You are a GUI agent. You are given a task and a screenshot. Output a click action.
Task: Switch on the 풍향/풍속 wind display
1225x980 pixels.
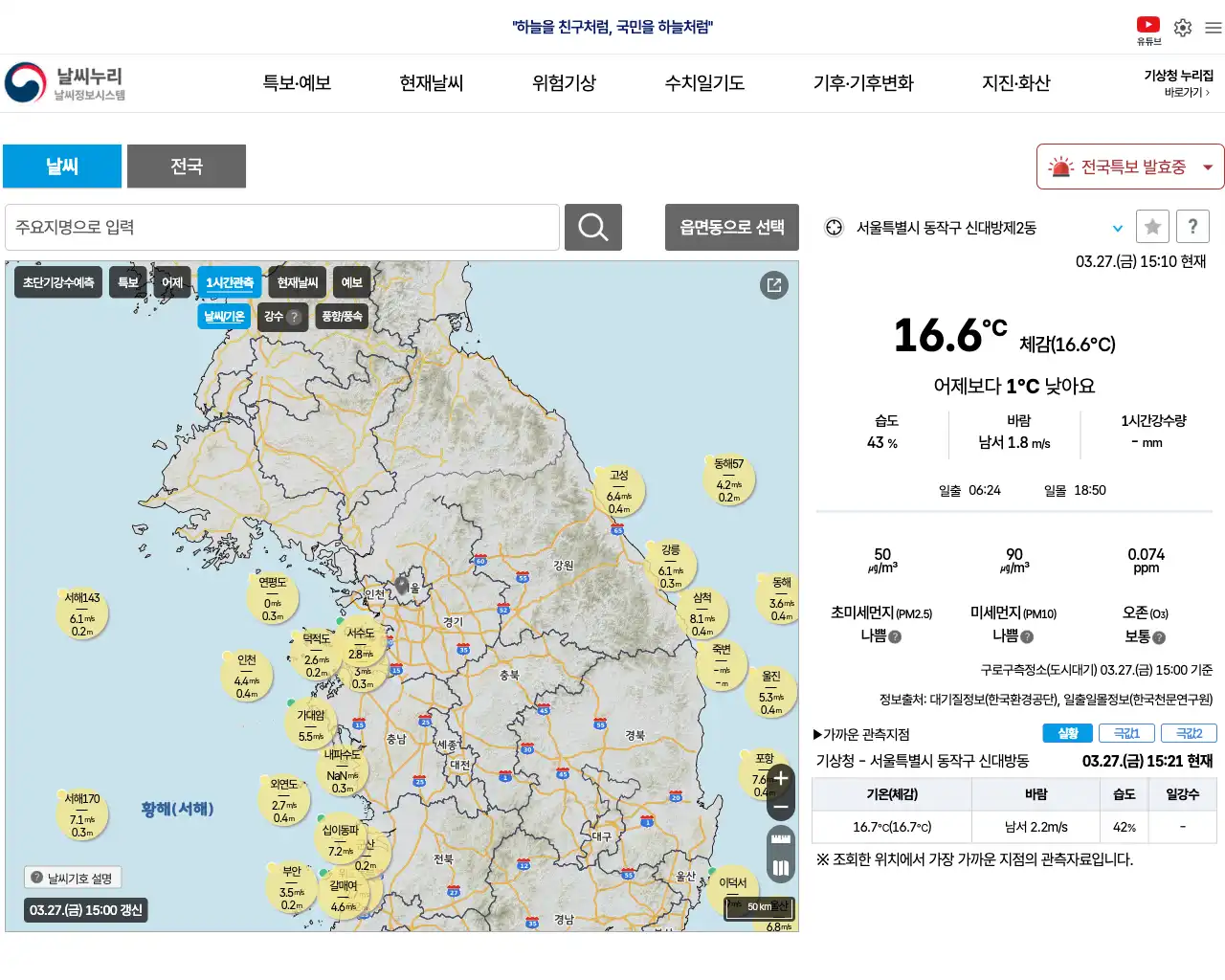click(342, 316)
